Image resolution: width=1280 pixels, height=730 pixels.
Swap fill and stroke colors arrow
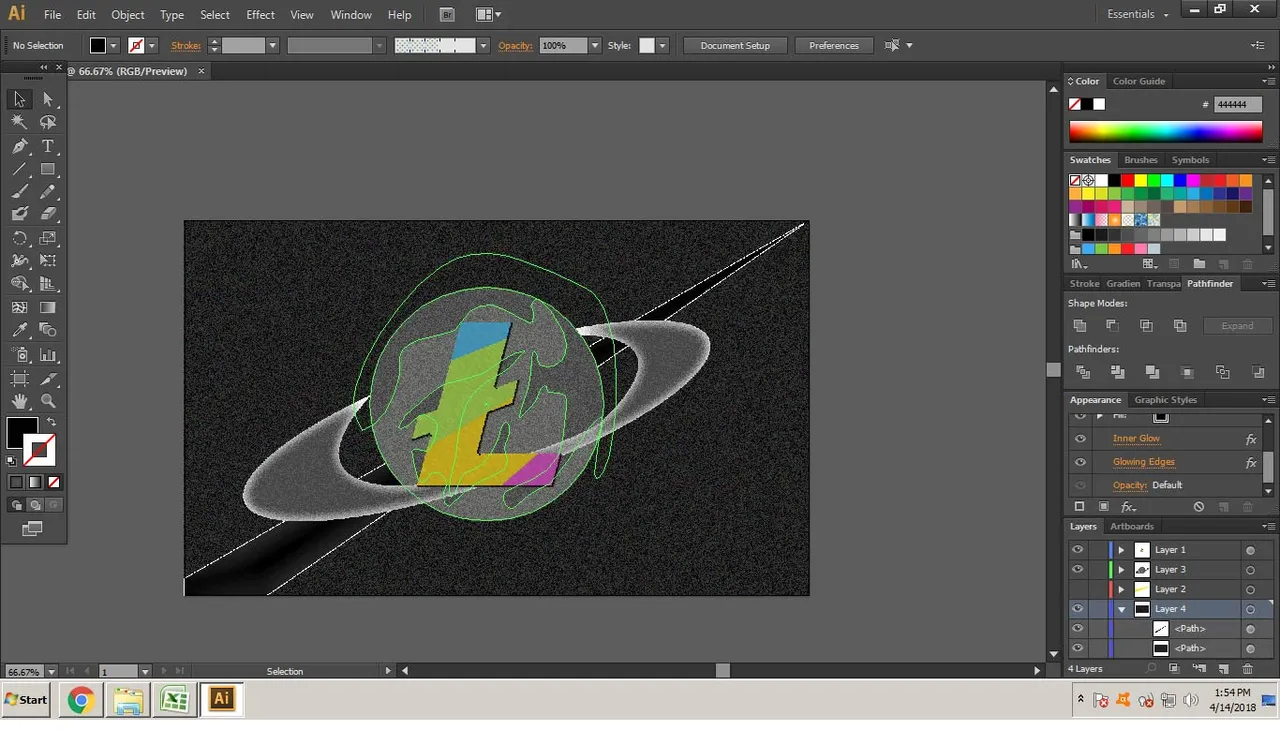(x=51, y=422)
